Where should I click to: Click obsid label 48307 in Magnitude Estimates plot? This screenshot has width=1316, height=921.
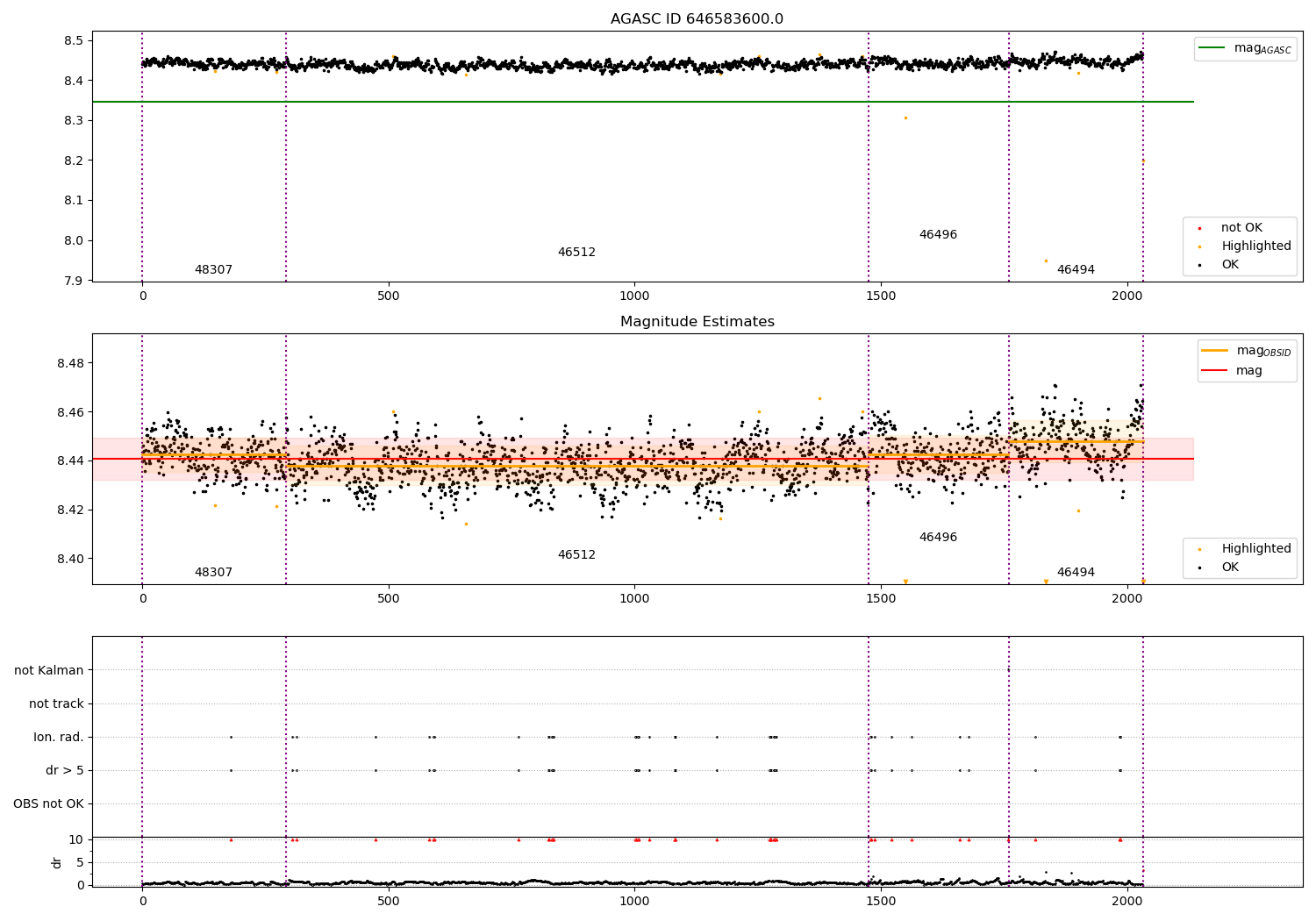point(213,573)
